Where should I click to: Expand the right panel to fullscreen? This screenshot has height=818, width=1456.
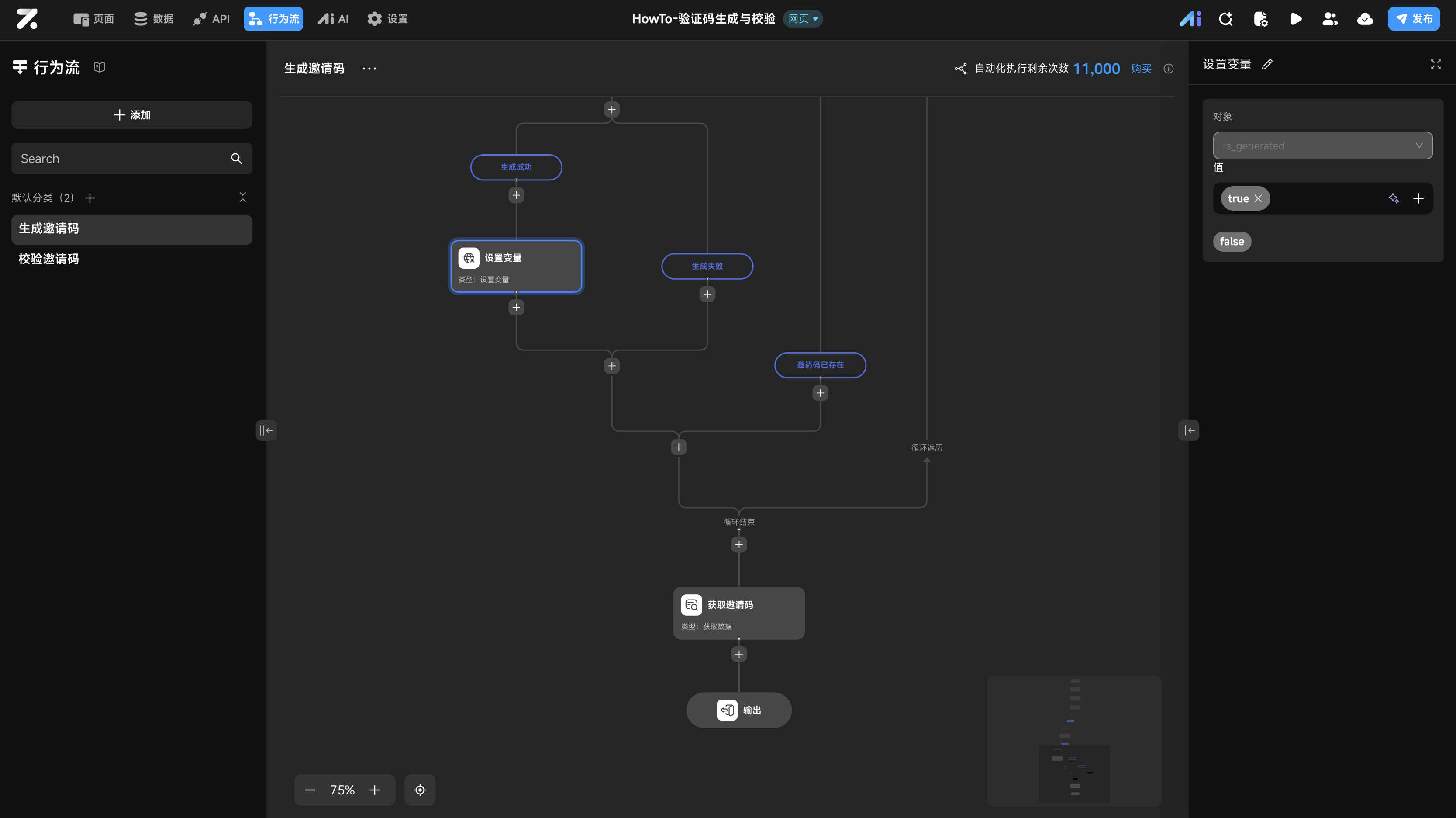pos(1435,65)
